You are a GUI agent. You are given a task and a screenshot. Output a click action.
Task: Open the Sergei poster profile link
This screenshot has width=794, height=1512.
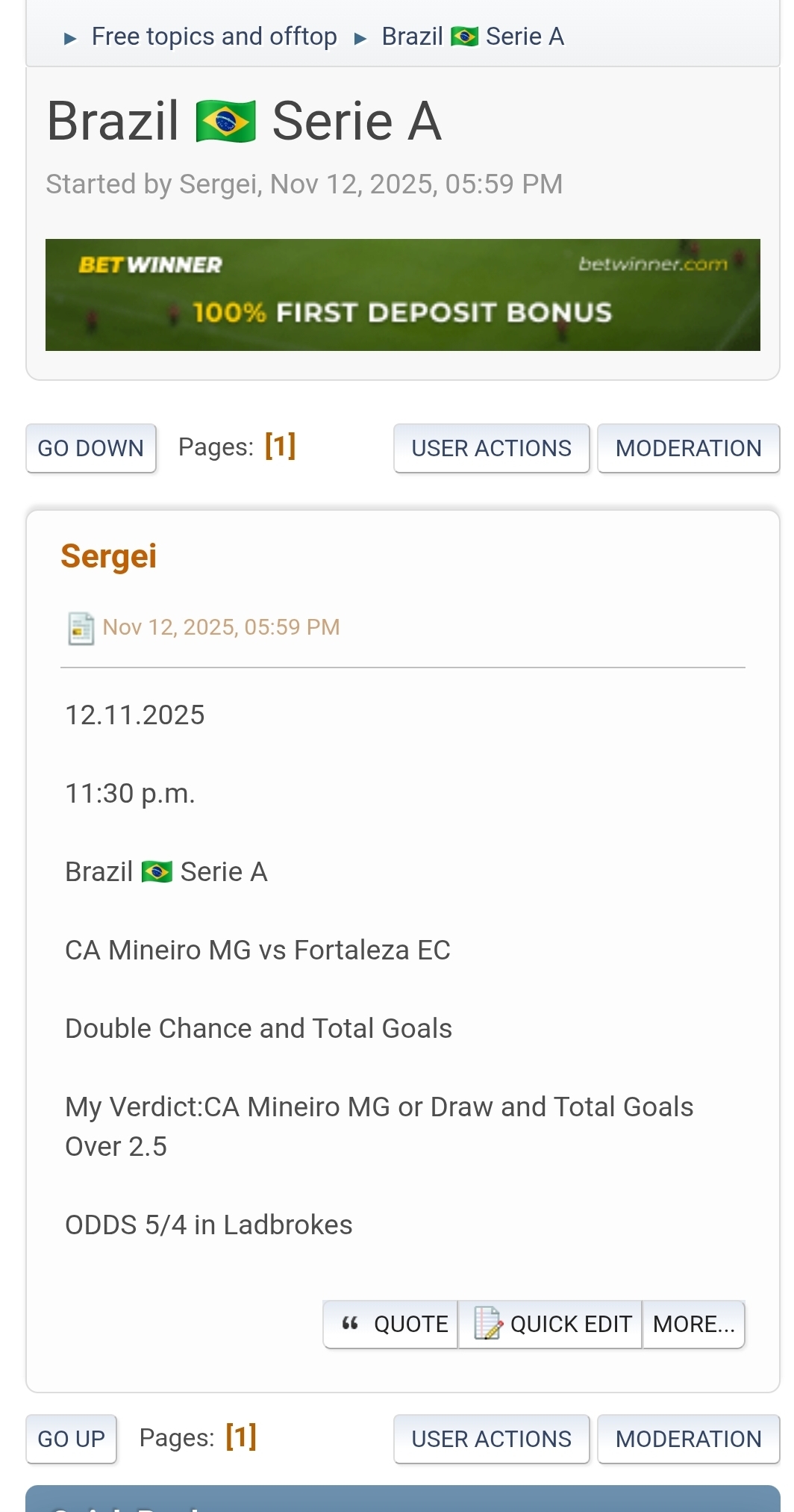109,556
